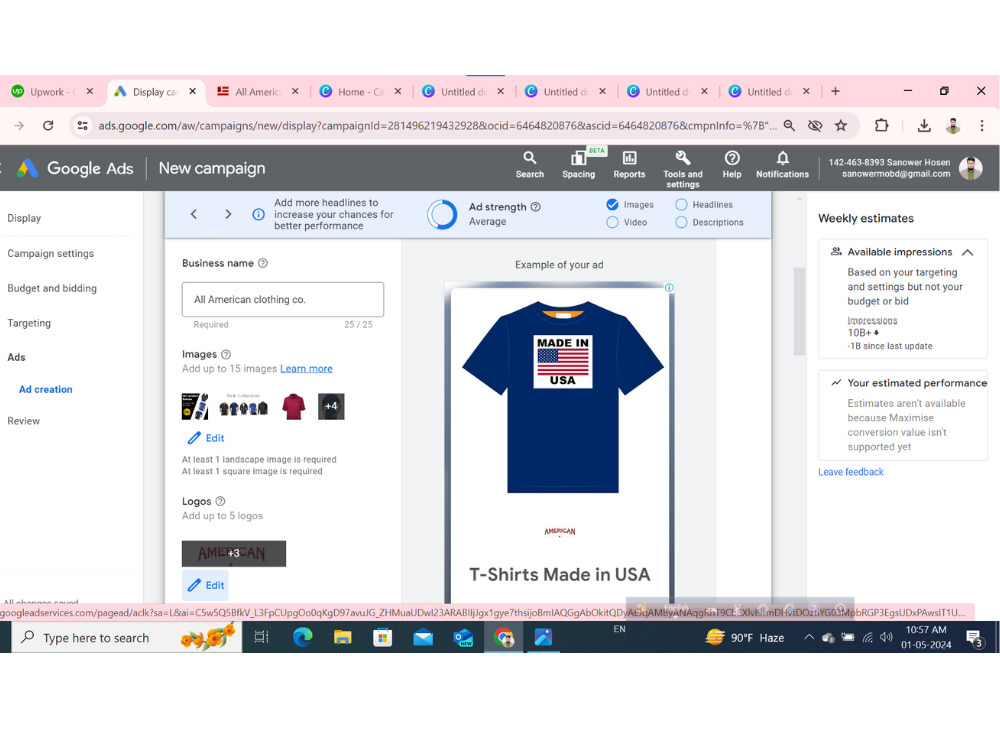Click Edit under Logos
This screenshot has width=1000, height=750.
coord(205,585)
